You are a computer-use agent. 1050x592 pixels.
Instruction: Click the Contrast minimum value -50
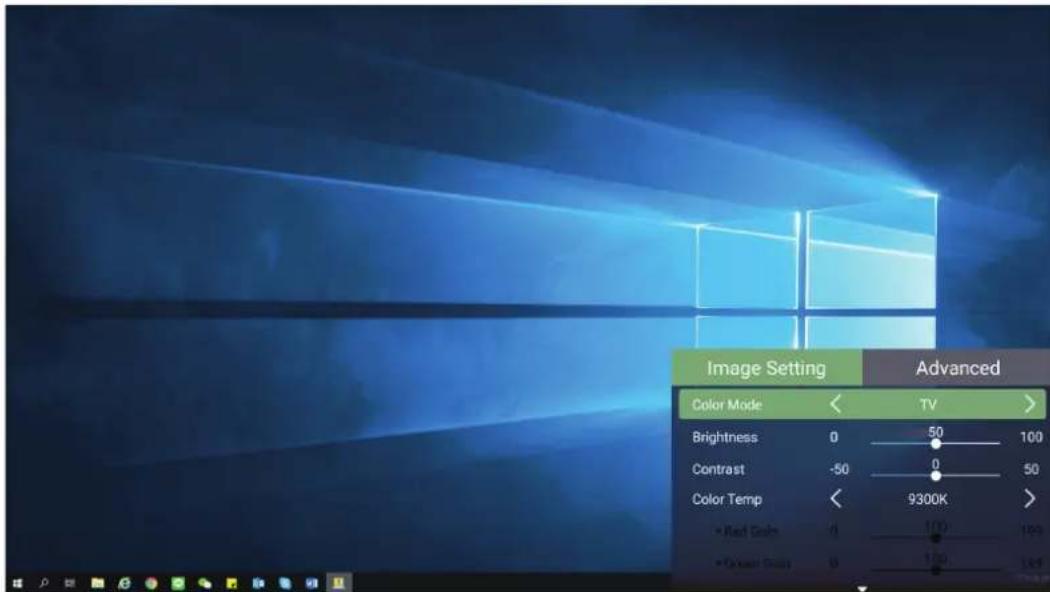[x=839, y=469]
